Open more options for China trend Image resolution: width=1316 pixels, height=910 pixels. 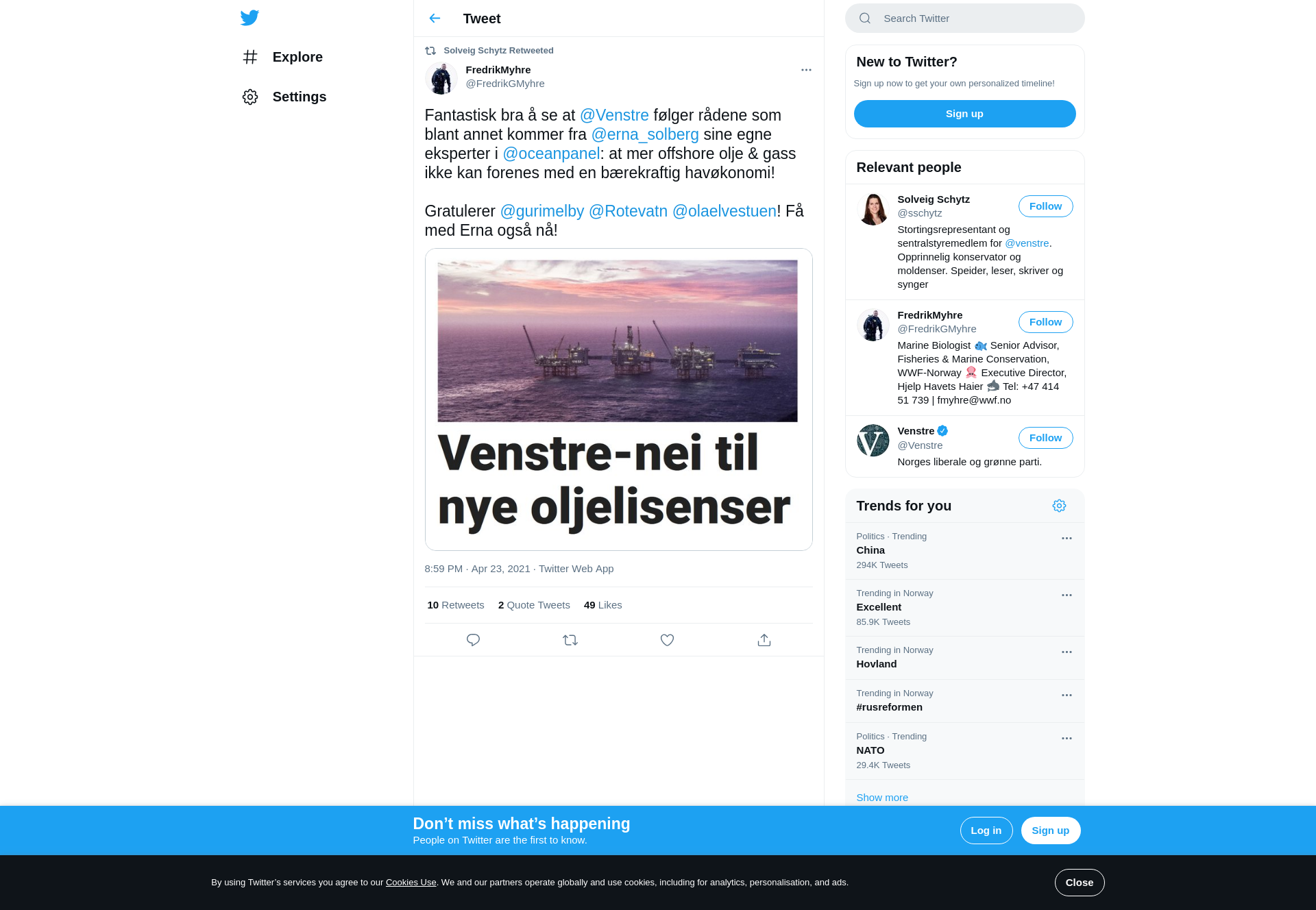pyautogui.click(x=1067, y=539)
